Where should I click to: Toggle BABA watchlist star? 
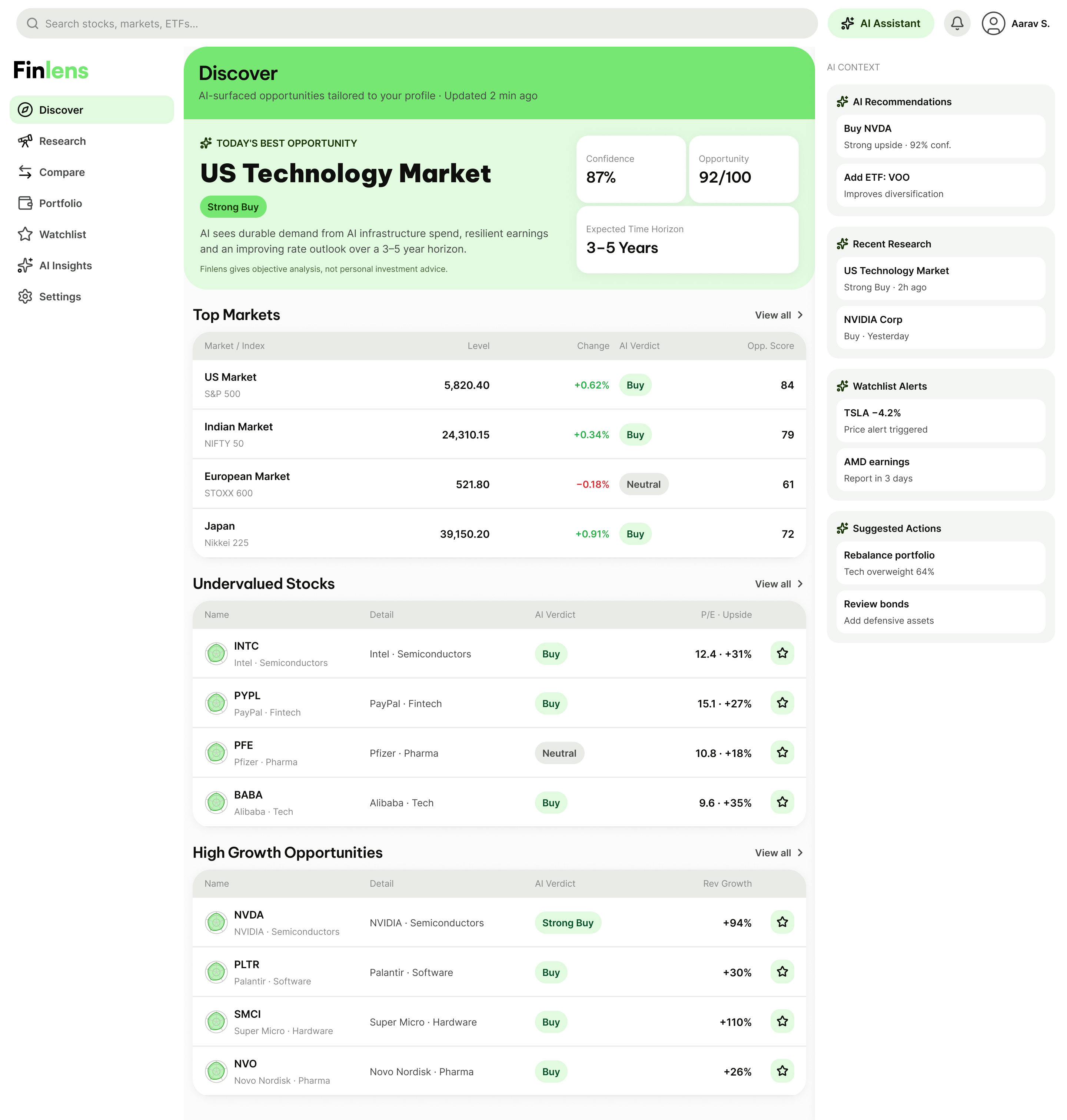click(782, 801)
